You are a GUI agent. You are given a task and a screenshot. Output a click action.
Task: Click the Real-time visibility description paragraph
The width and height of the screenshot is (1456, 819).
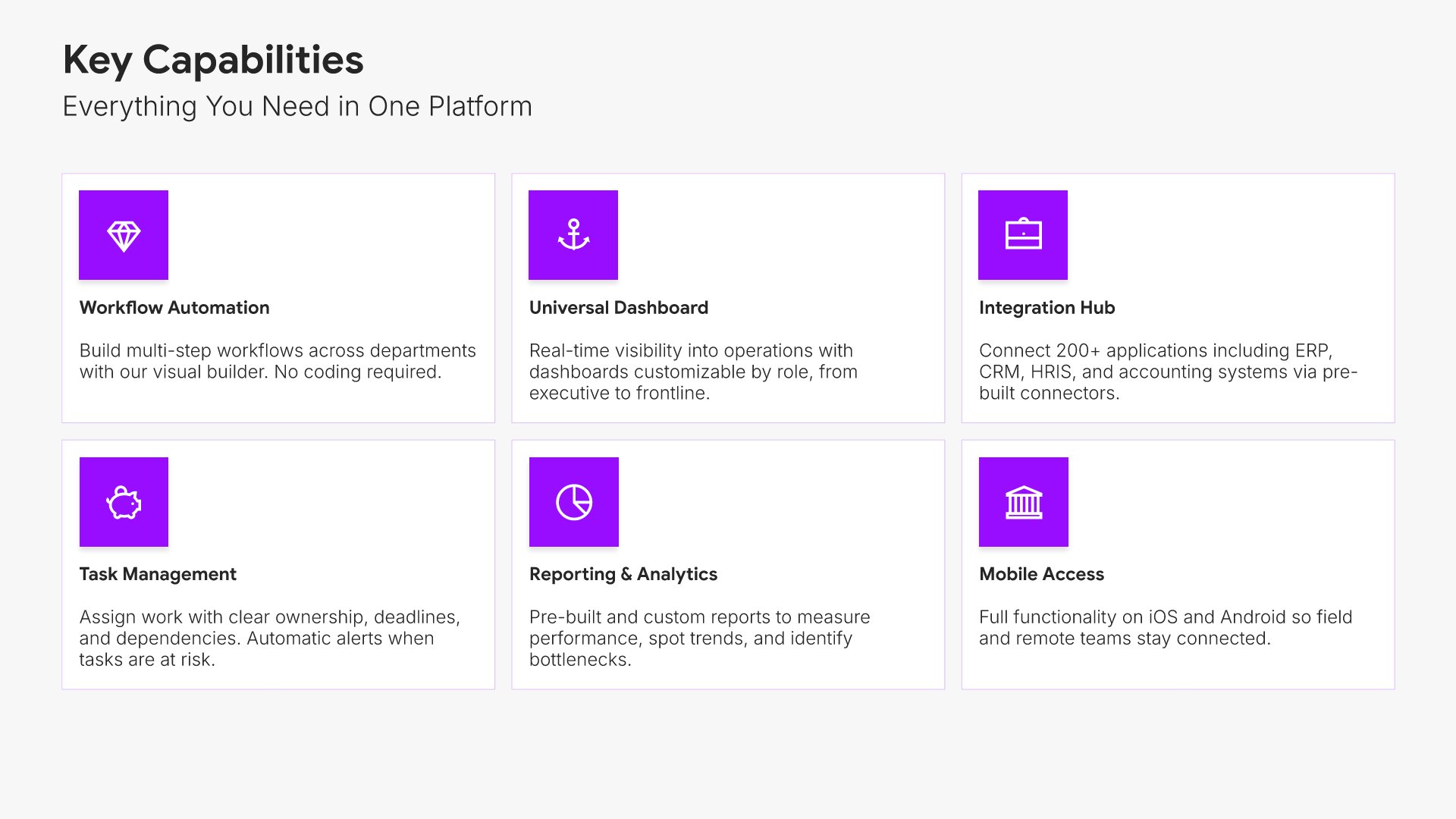[x=693, y=372]
